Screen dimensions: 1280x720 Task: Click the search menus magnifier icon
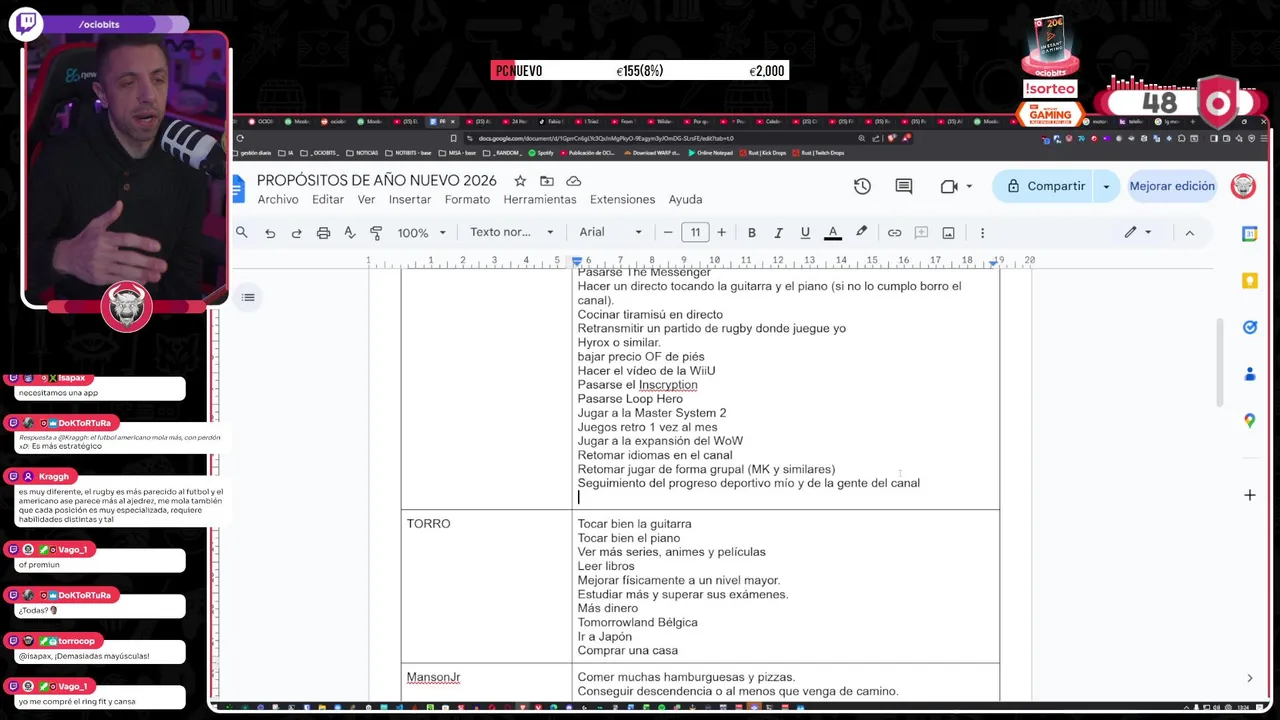click(x=241, y=232)
